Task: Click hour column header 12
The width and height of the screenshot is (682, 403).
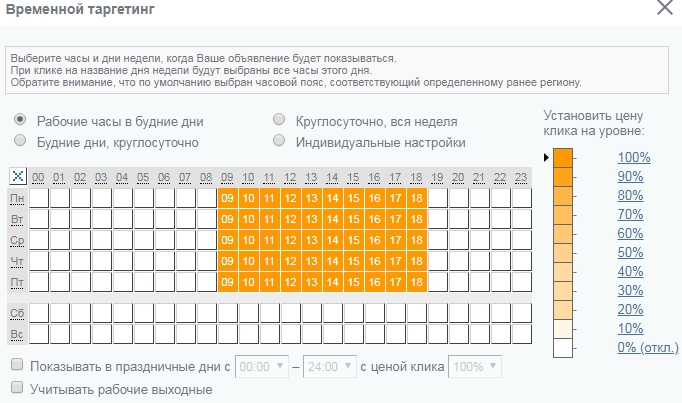Action: (290, 177)
